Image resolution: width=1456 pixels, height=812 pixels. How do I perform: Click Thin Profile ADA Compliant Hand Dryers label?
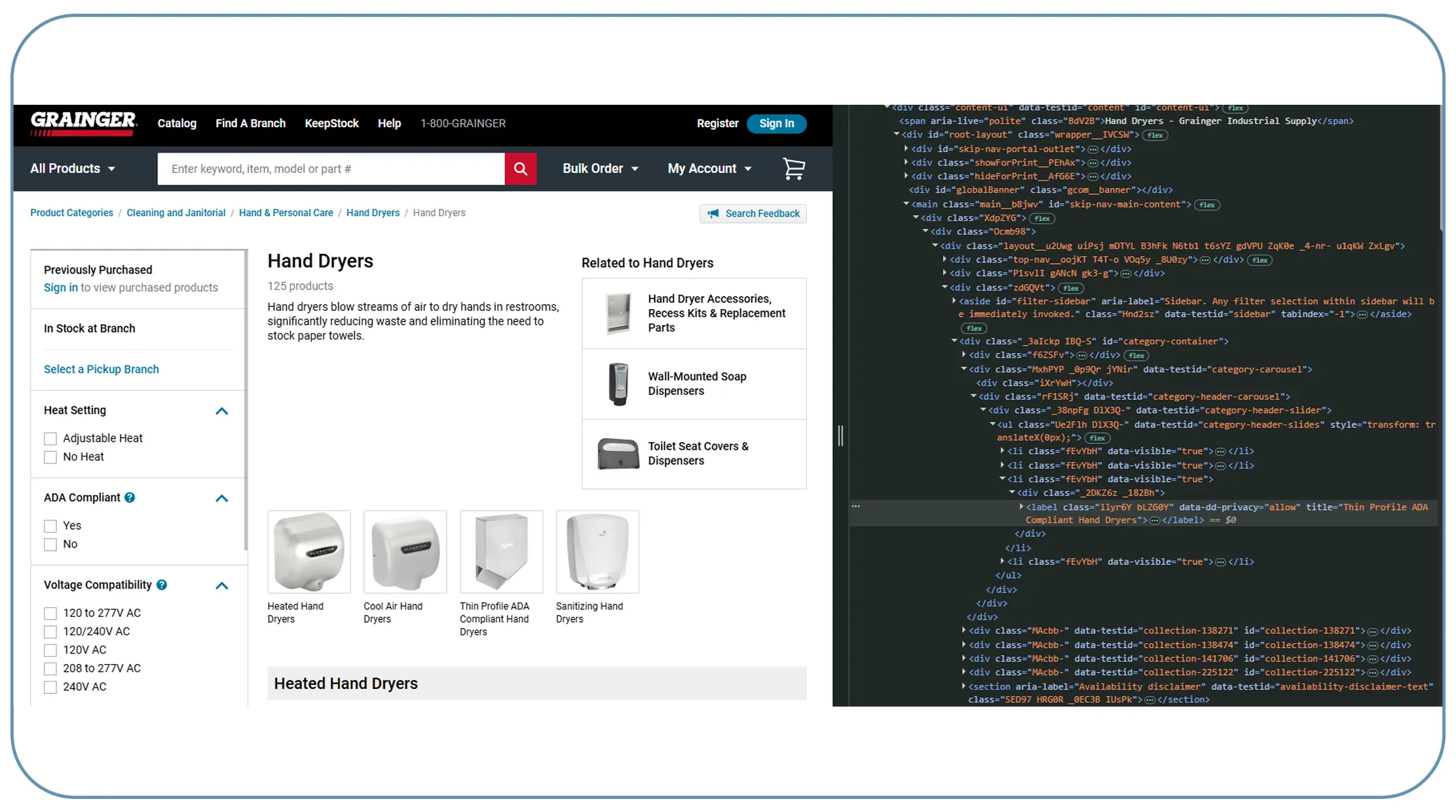495,619
